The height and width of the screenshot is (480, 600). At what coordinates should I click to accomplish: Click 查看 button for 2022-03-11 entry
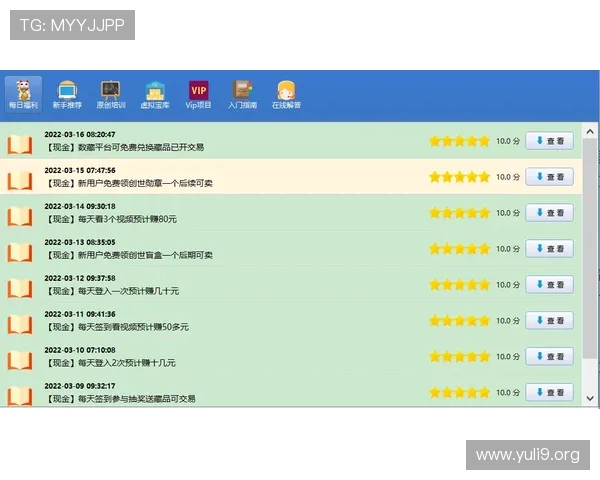pos(549,321)
